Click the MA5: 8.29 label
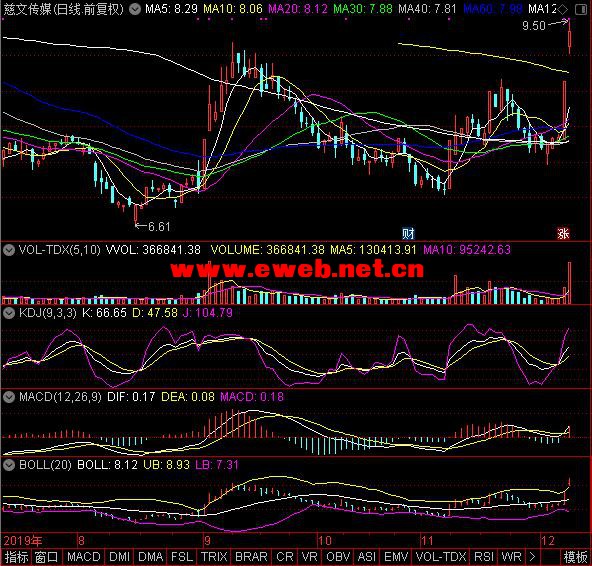This screenshot has width=592, height=566. (171, 9)
